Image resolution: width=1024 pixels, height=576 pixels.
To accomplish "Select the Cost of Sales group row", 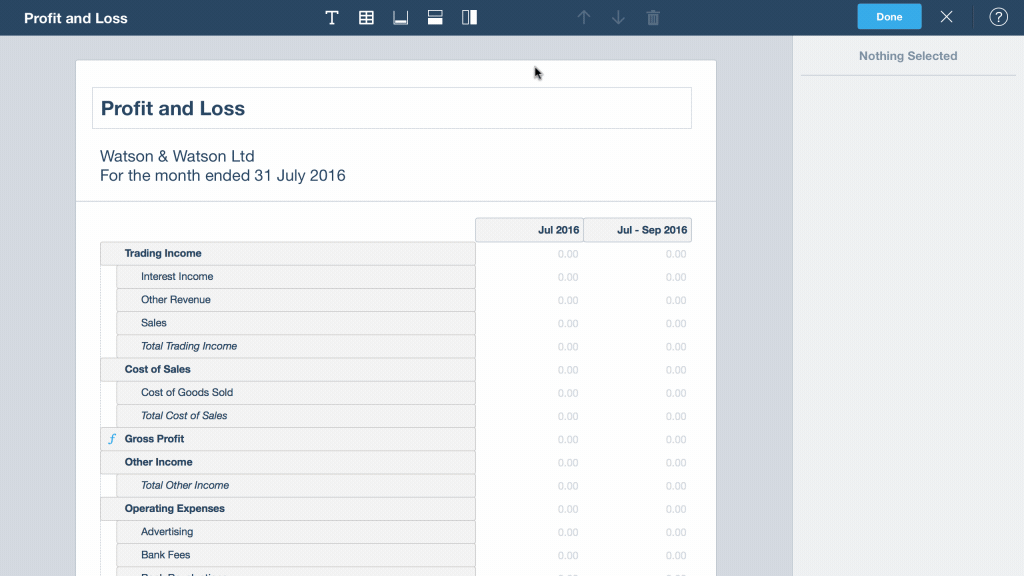I will tap(288, 369).
